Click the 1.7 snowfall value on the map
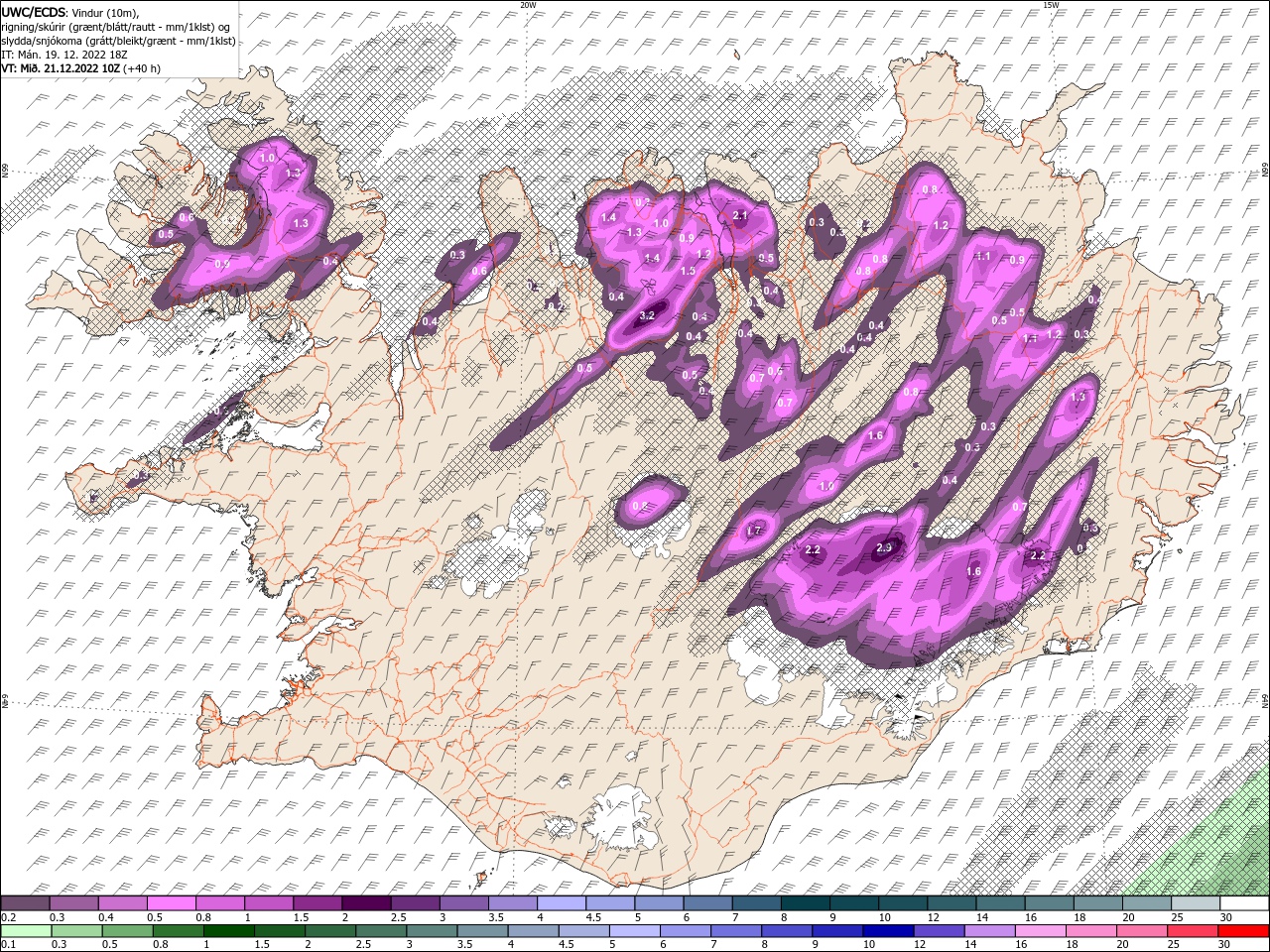 (753, 531)
